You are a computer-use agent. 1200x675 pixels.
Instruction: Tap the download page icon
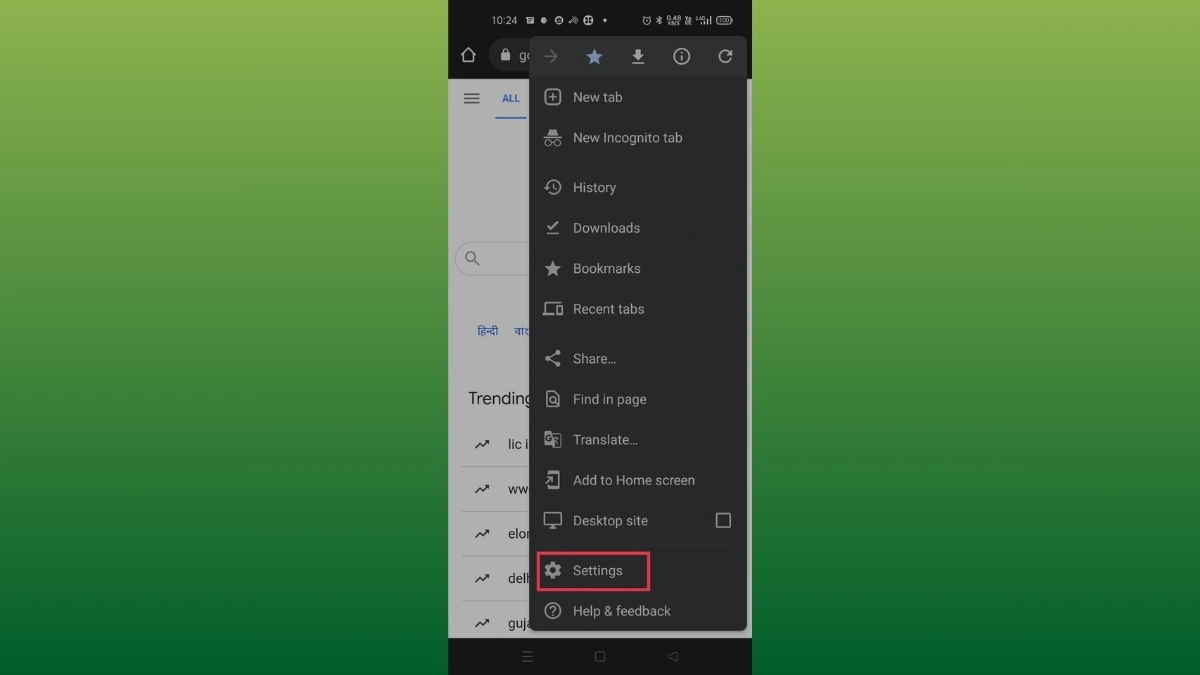click(638, 56)
